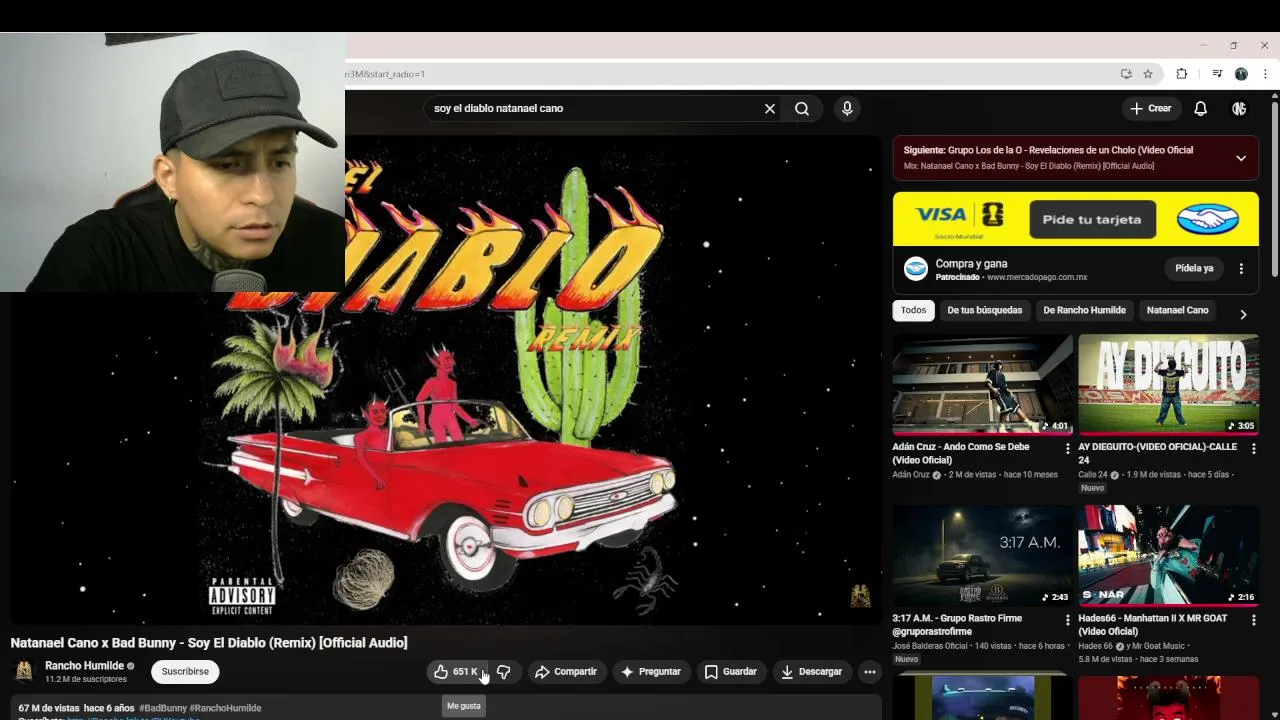Open AY DIEGUITO video thumbnail
The image size is (1280, 720).
(1168, 384)
